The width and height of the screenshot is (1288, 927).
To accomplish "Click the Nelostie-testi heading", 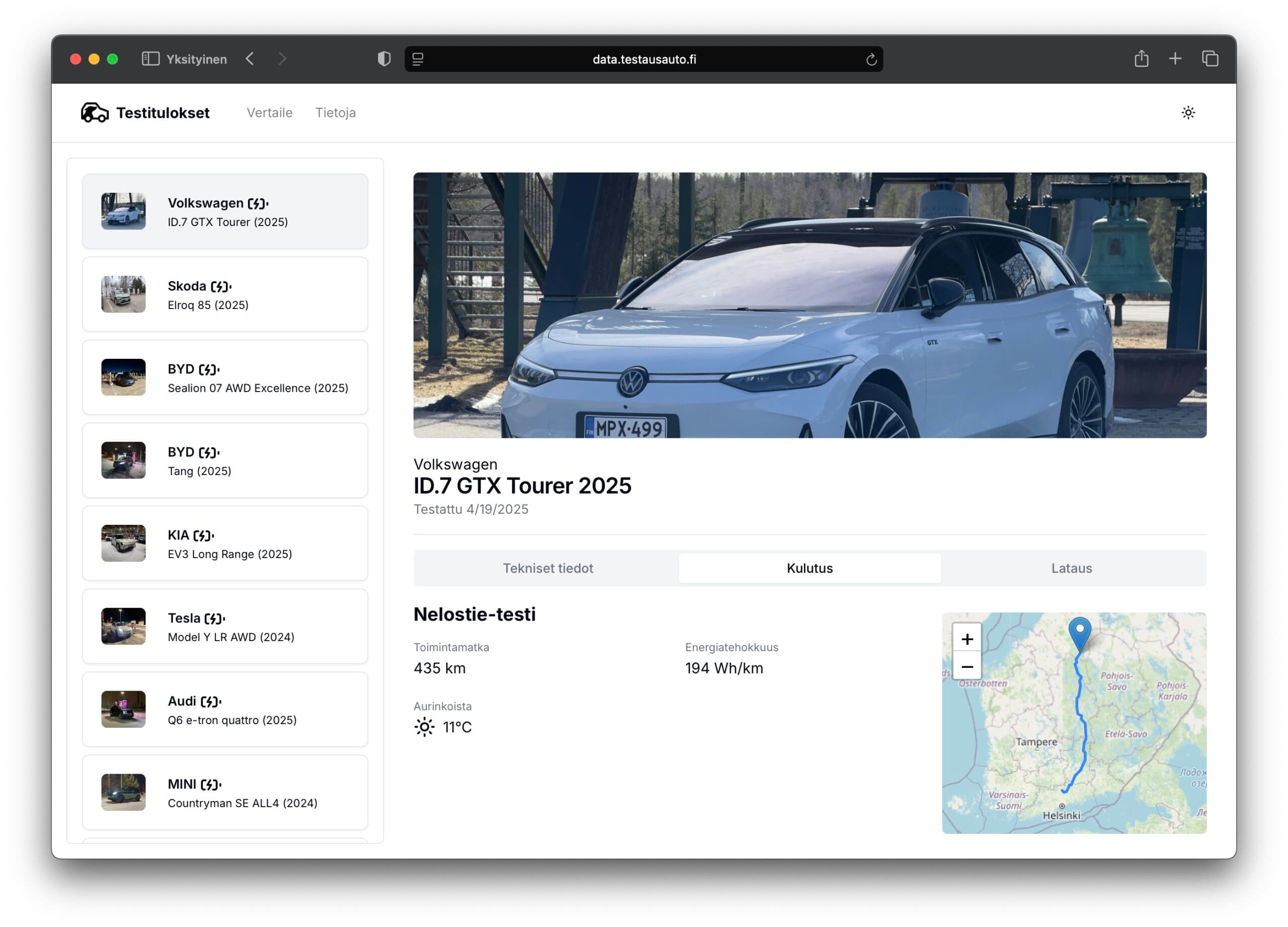I will (474, 614).
